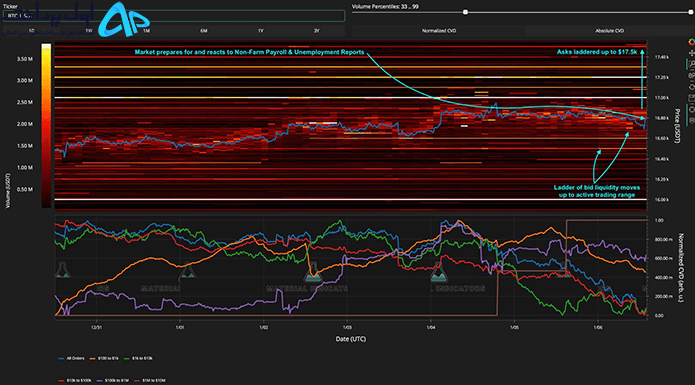Image resolution: width=695 pixels, height=385 pixels.
Task: Switch to Absolute CVD
Action: coord(609,31)
